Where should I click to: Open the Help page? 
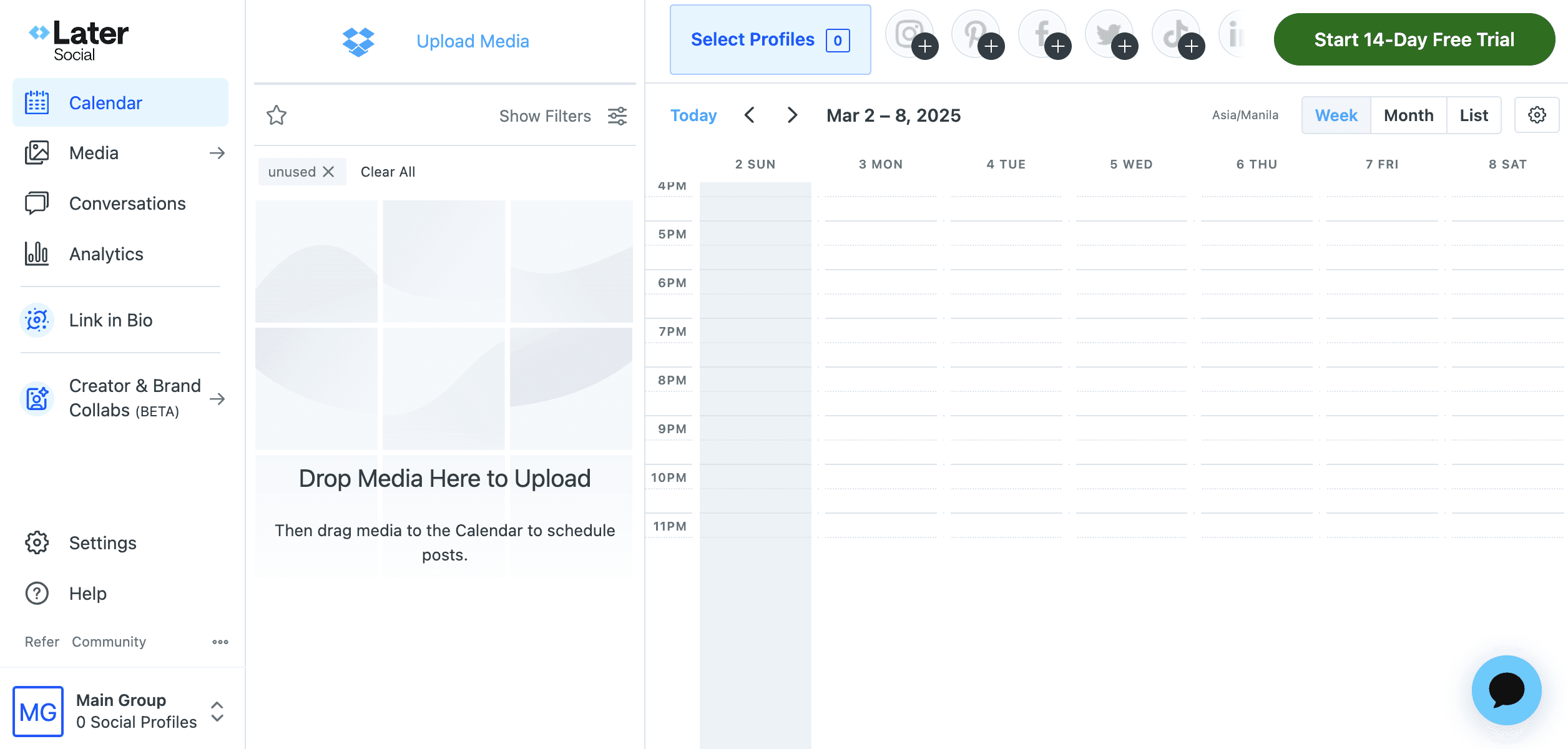click(120, 594)
